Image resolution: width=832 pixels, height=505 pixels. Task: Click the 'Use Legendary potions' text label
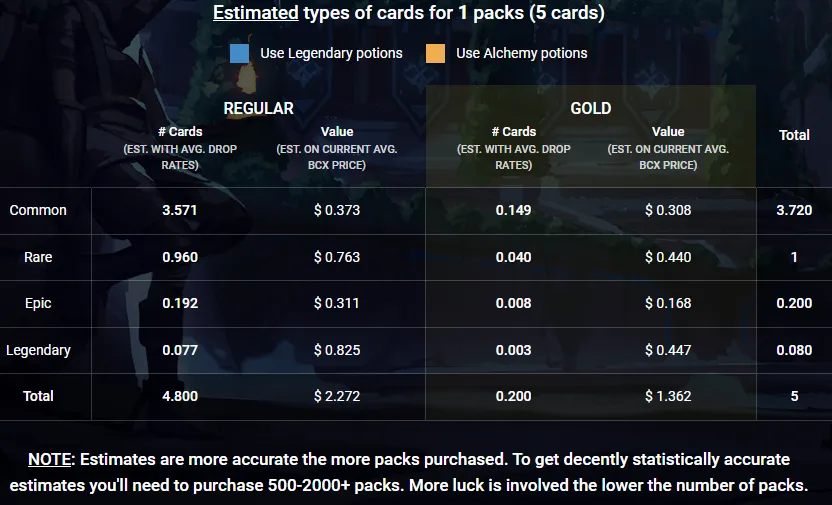click(x=331, y=53)
